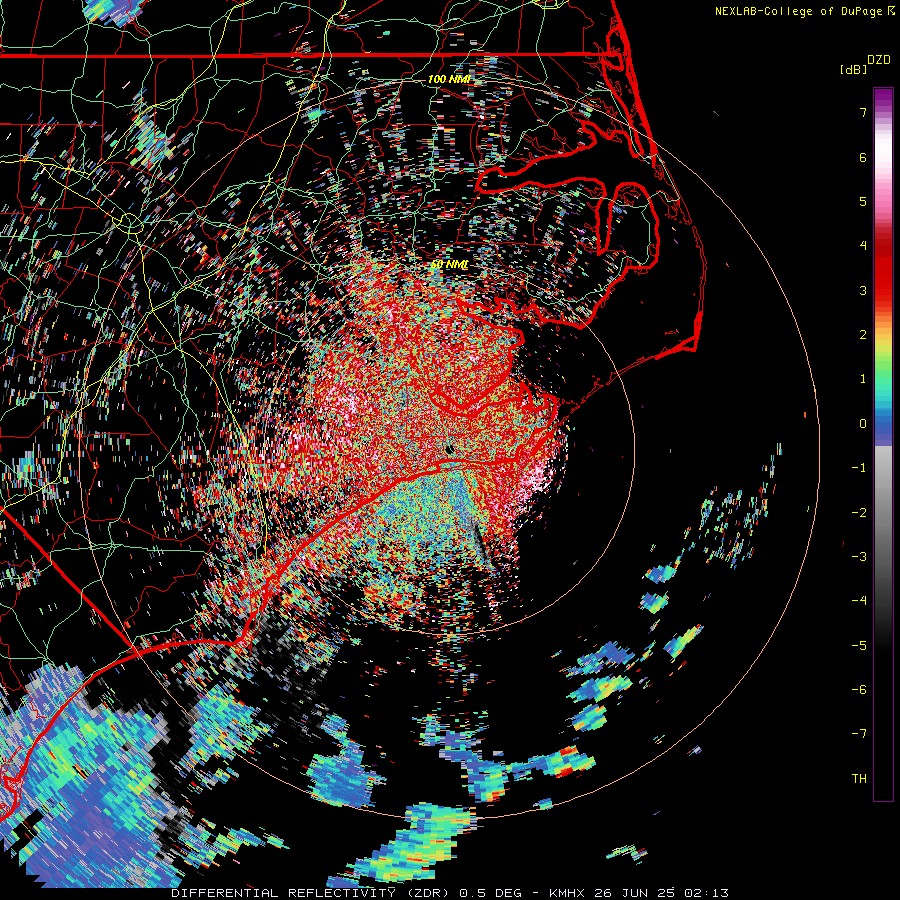Click the color scale value 4
The width and height of the screenshot is (900, 900).
point(863,246)
